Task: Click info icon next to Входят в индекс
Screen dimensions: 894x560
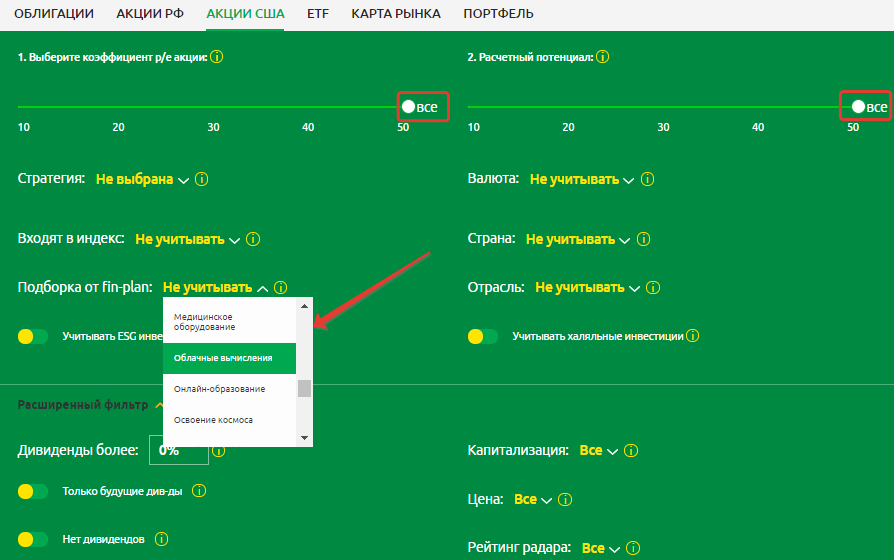Action: coord(253,240)
